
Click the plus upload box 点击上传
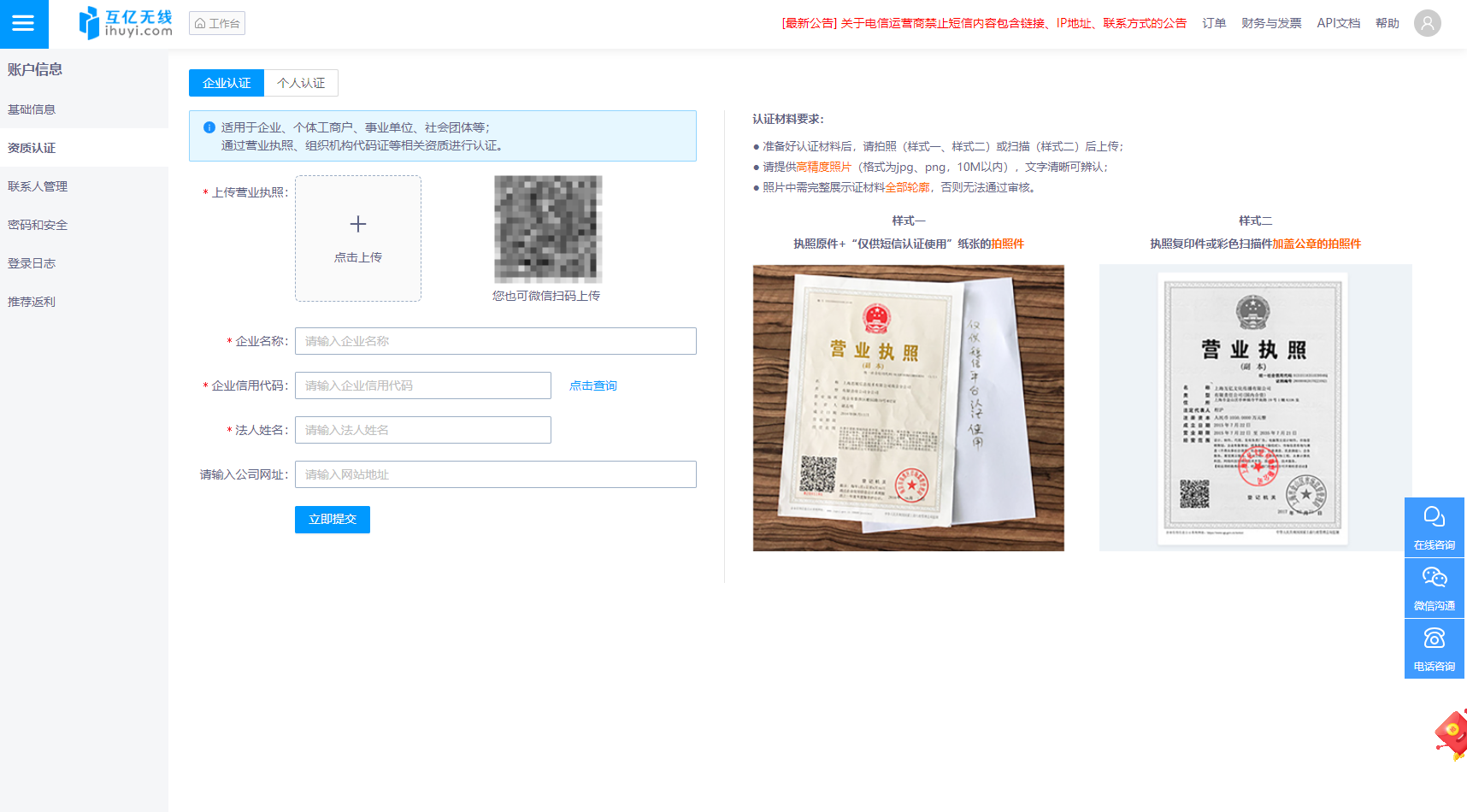[x=358, y=238]
